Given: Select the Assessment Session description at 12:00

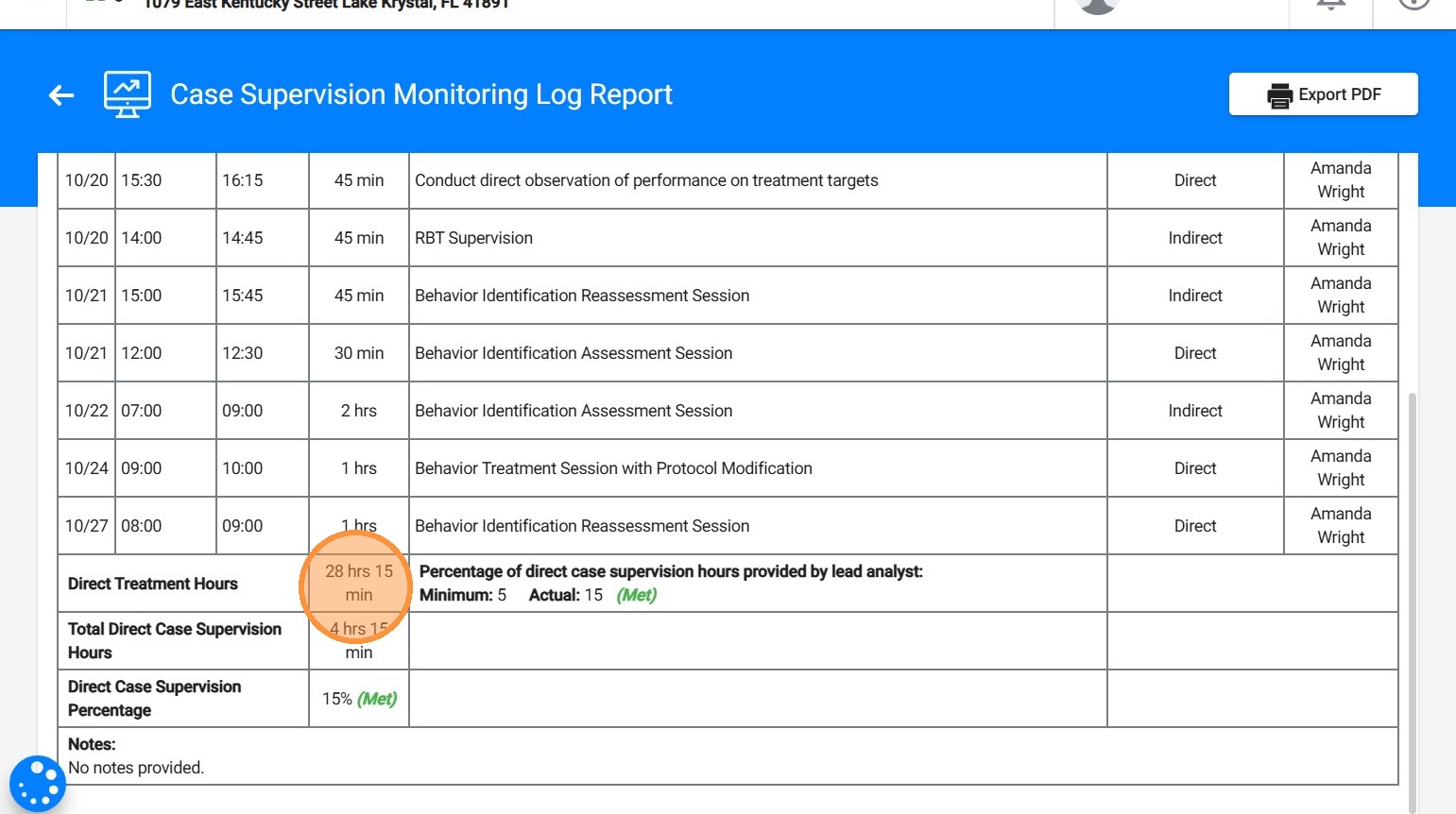Looking at the screenshot, I should [x=574, y=353].
